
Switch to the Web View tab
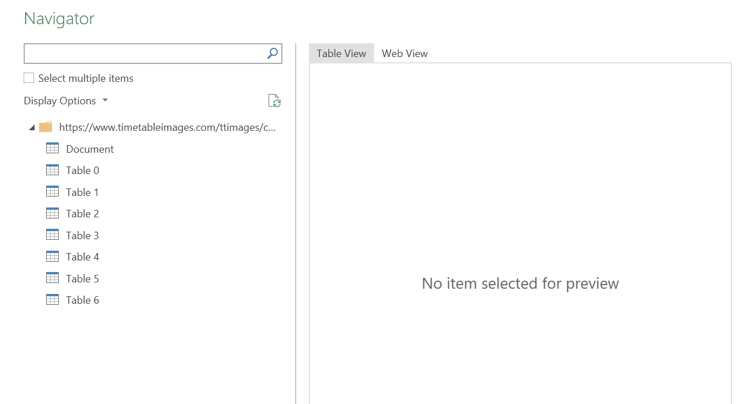pyautogui.click(x=404, y=53)
